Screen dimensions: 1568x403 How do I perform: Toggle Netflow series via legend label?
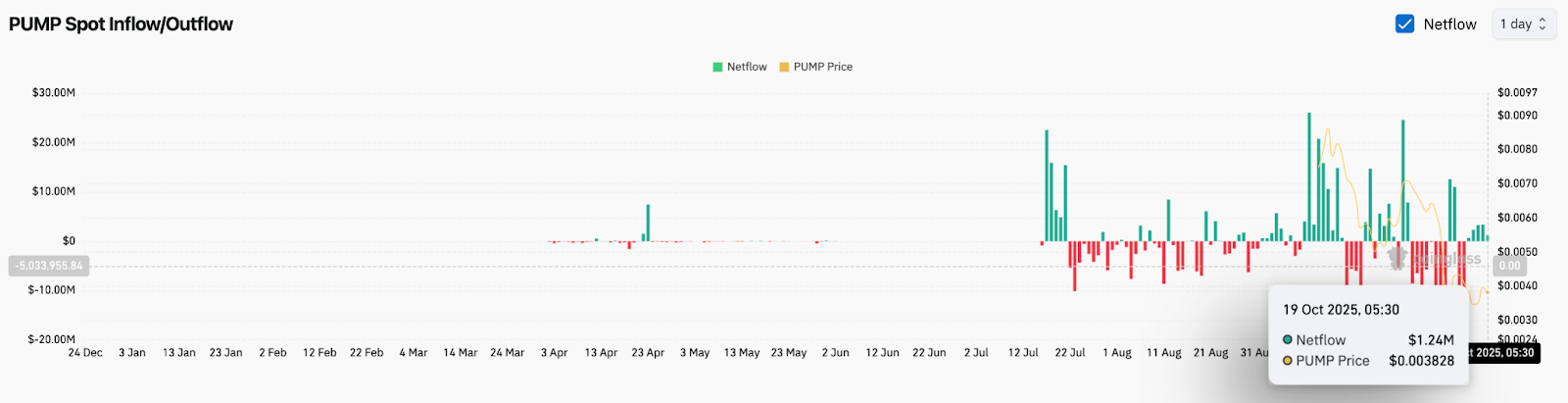pos(747,67)
